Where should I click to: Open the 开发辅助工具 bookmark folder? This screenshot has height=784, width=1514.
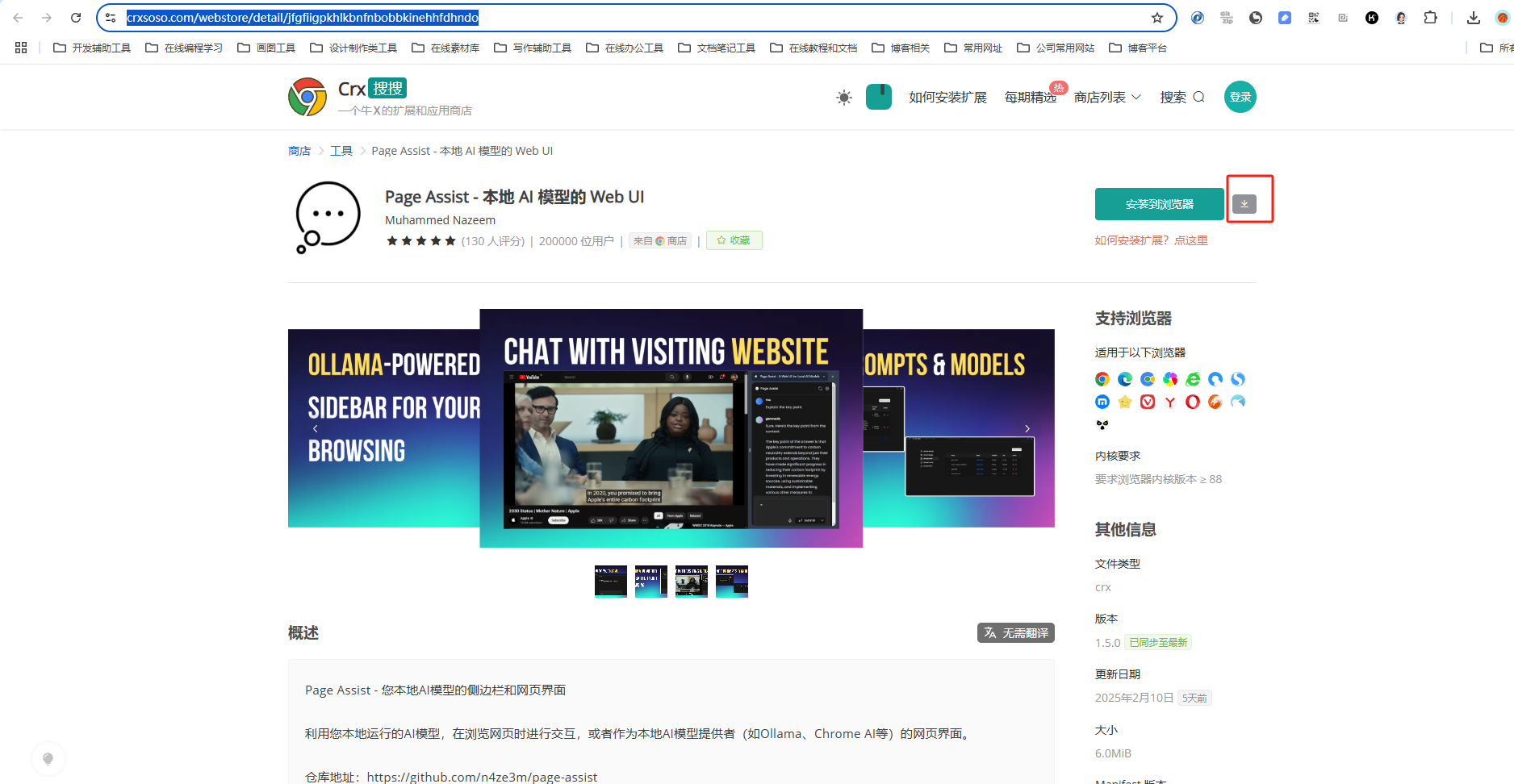coord(92,48)
